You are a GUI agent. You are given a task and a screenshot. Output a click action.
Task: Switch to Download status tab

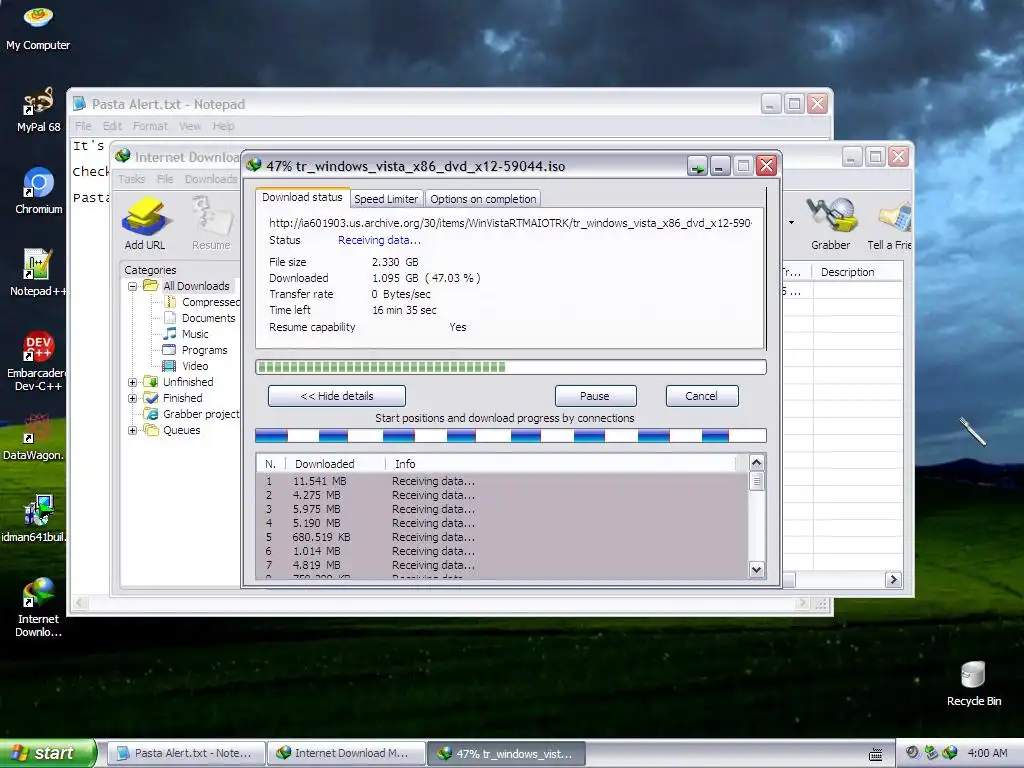coord(302,197)
